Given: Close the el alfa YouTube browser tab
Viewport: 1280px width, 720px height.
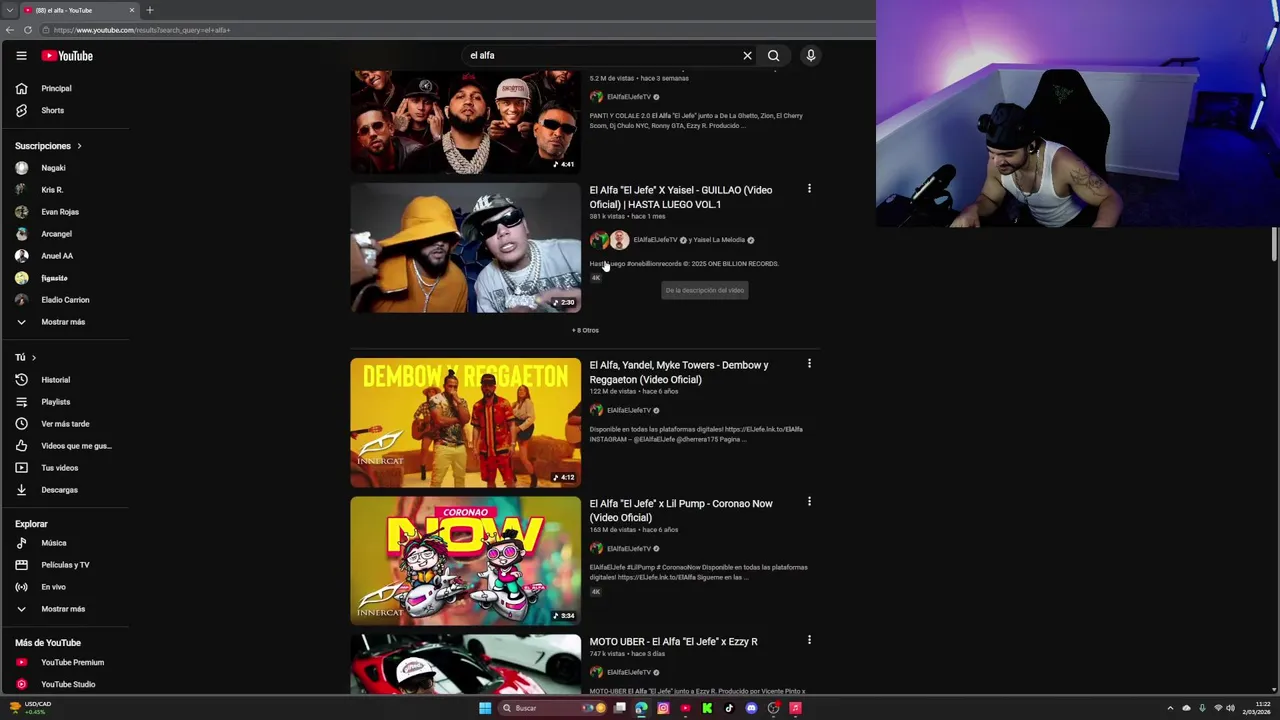Looking at the screenshot, I should pyautogui.click(x=132, y=10).
